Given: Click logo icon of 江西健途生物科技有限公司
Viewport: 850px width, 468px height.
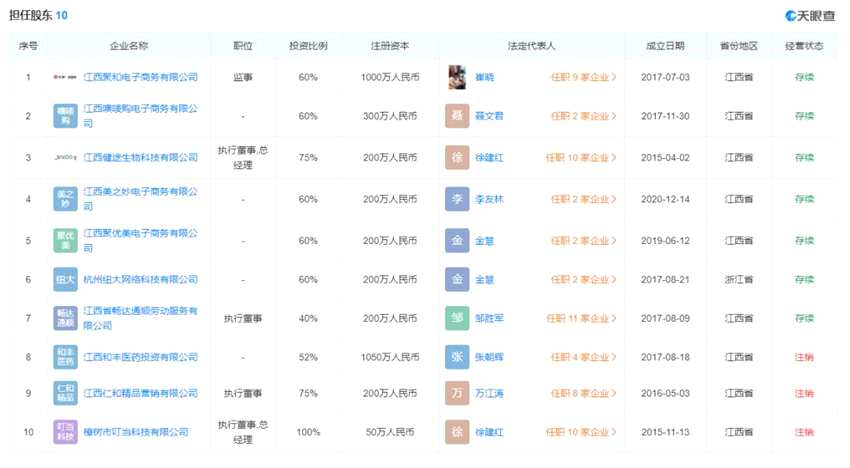Looking at the screenshot, I should click(x=65, y=158).
